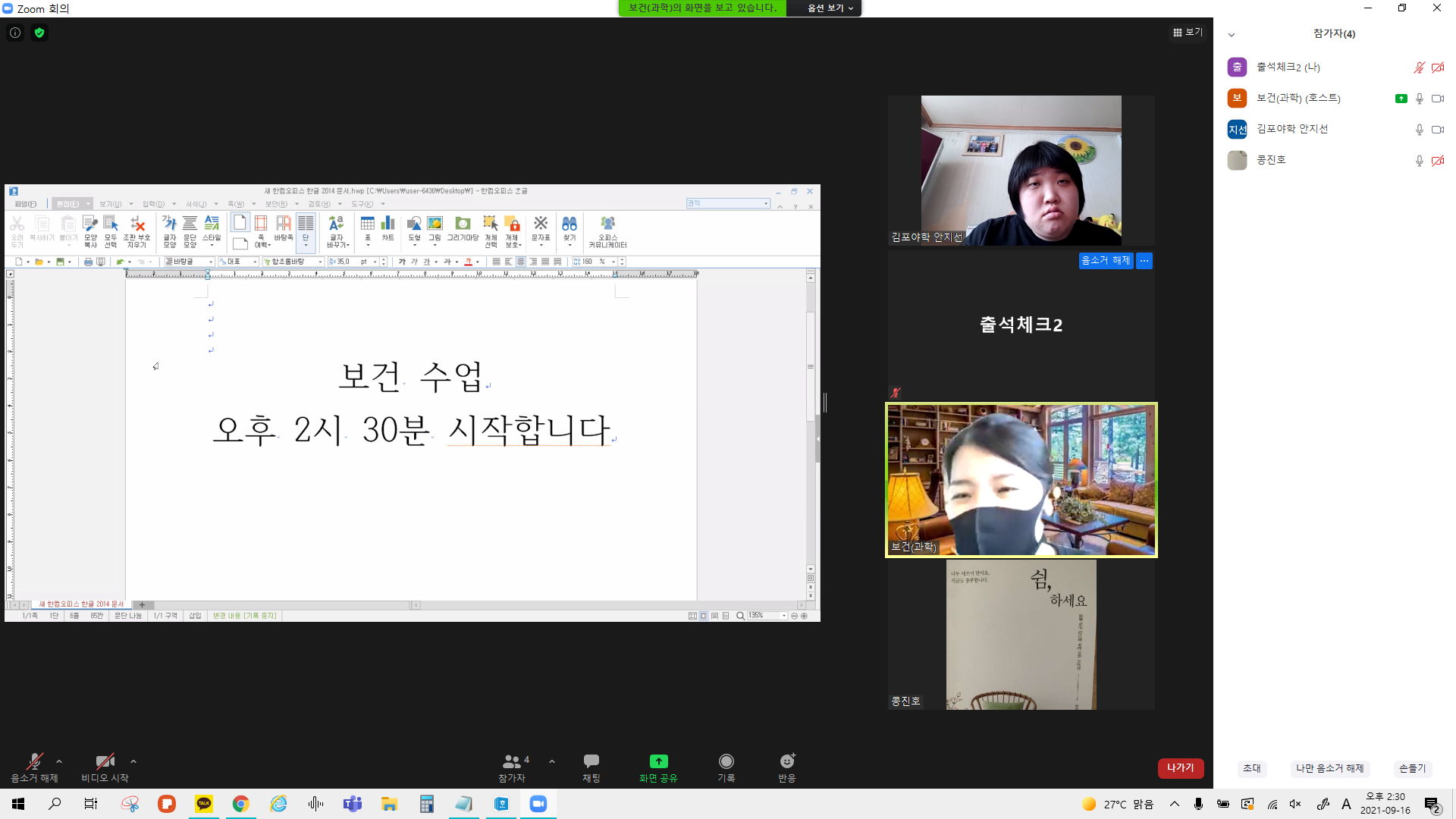Click 나만 음소거 해제 button
1456x819 pixels.
coord(1329,768)
